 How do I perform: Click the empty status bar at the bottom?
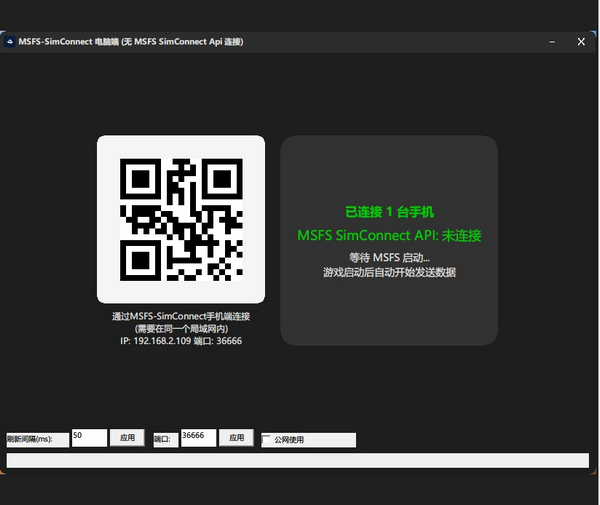[x=298, y=460]
